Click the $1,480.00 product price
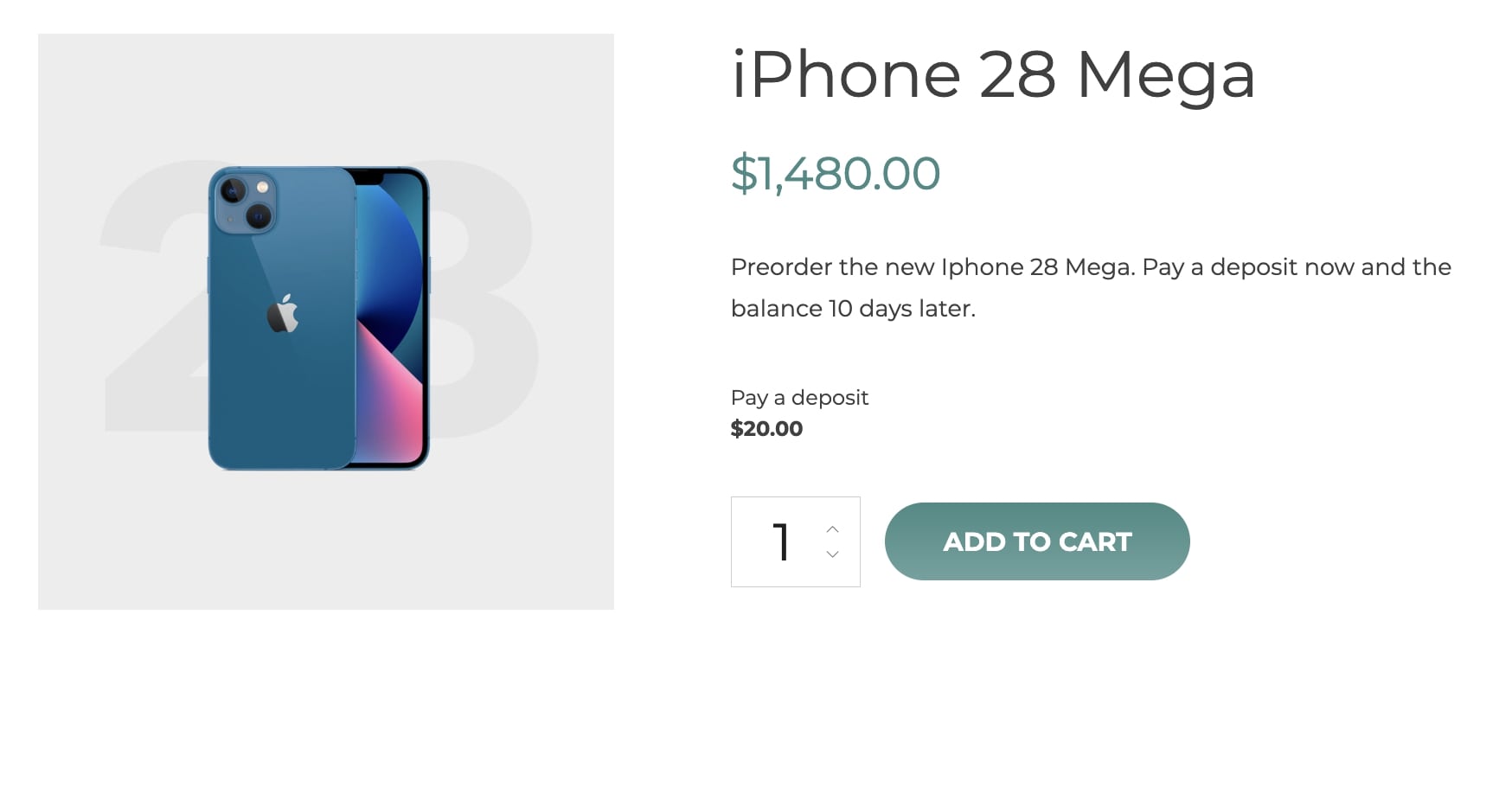1512x794 pixels. [835, 173]
